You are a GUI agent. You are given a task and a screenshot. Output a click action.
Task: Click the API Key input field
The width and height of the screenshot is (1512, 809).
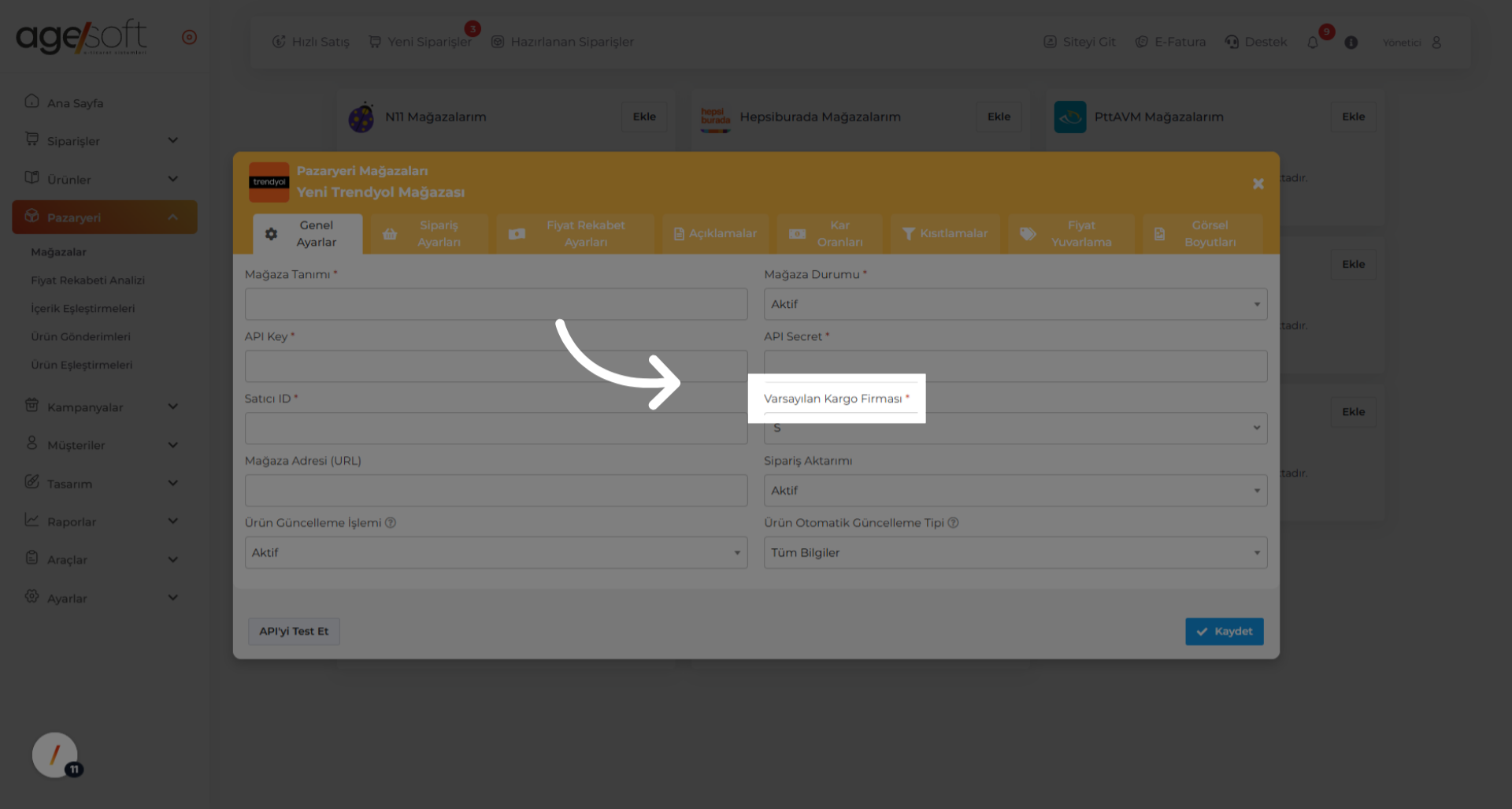496,366
